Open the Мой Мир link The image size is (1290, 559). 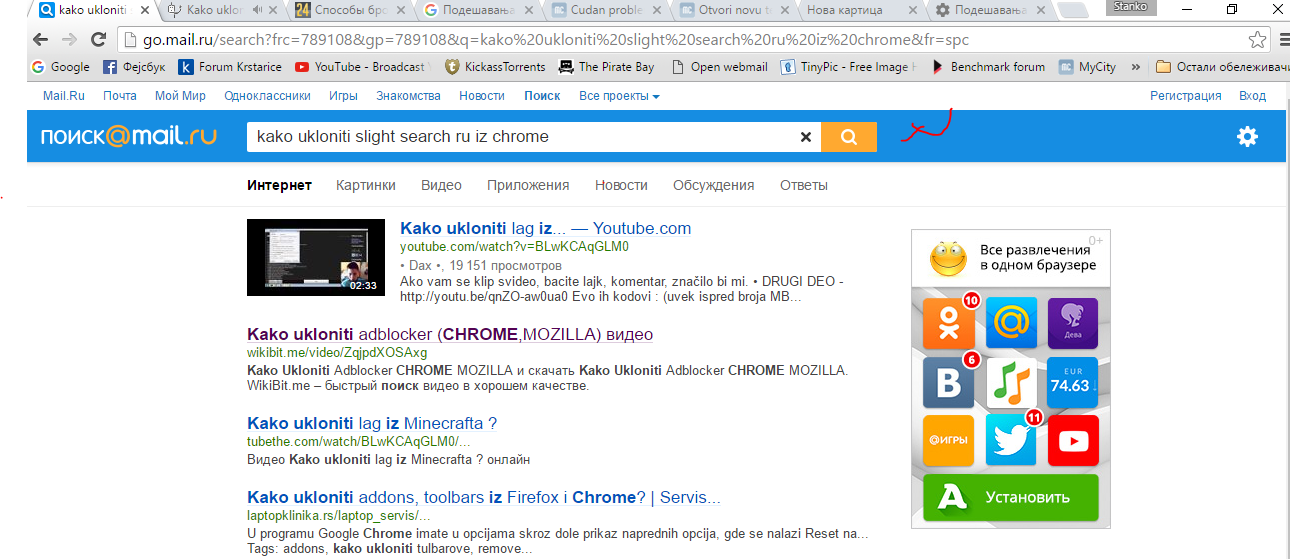(180, 96)
